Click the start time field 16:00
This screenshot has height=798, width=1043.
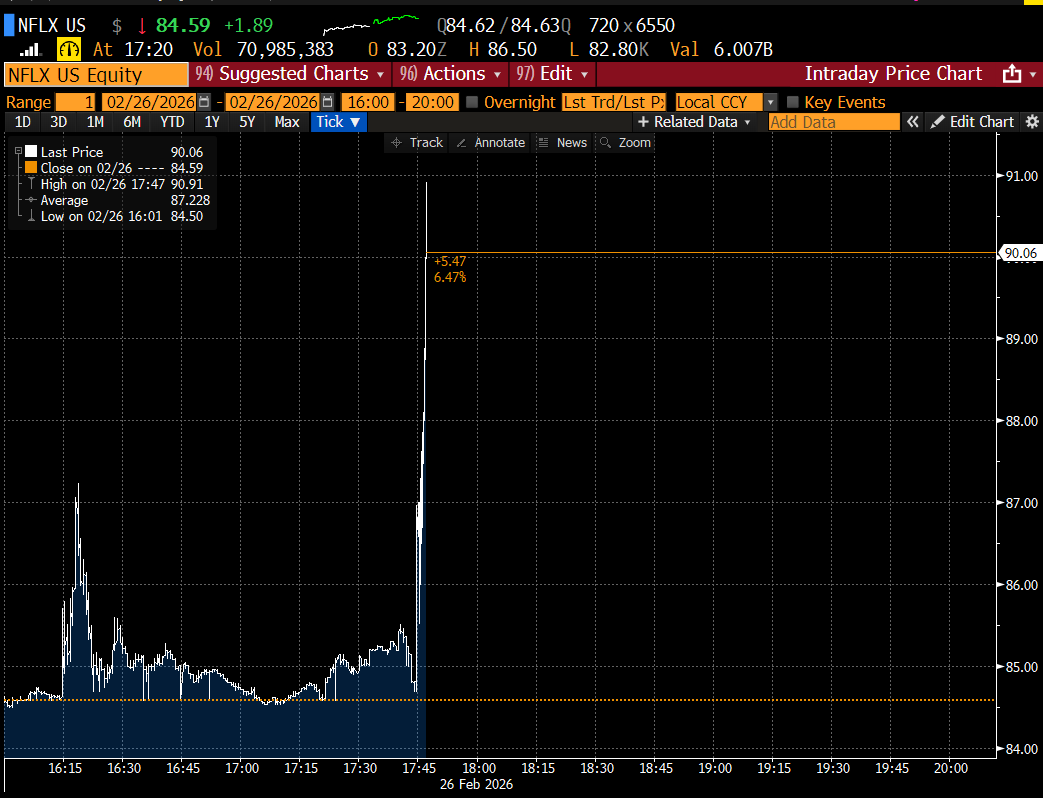[x=368, y=102]
